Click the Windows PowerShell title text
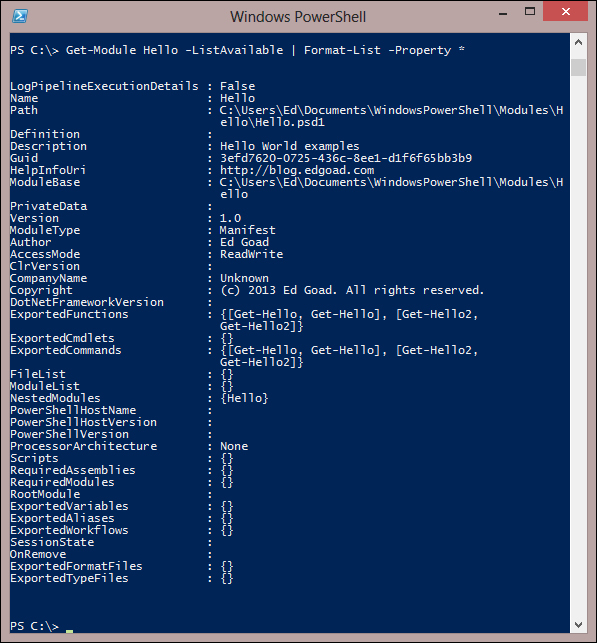The image size is (597, 643). (x=298, y=17)
